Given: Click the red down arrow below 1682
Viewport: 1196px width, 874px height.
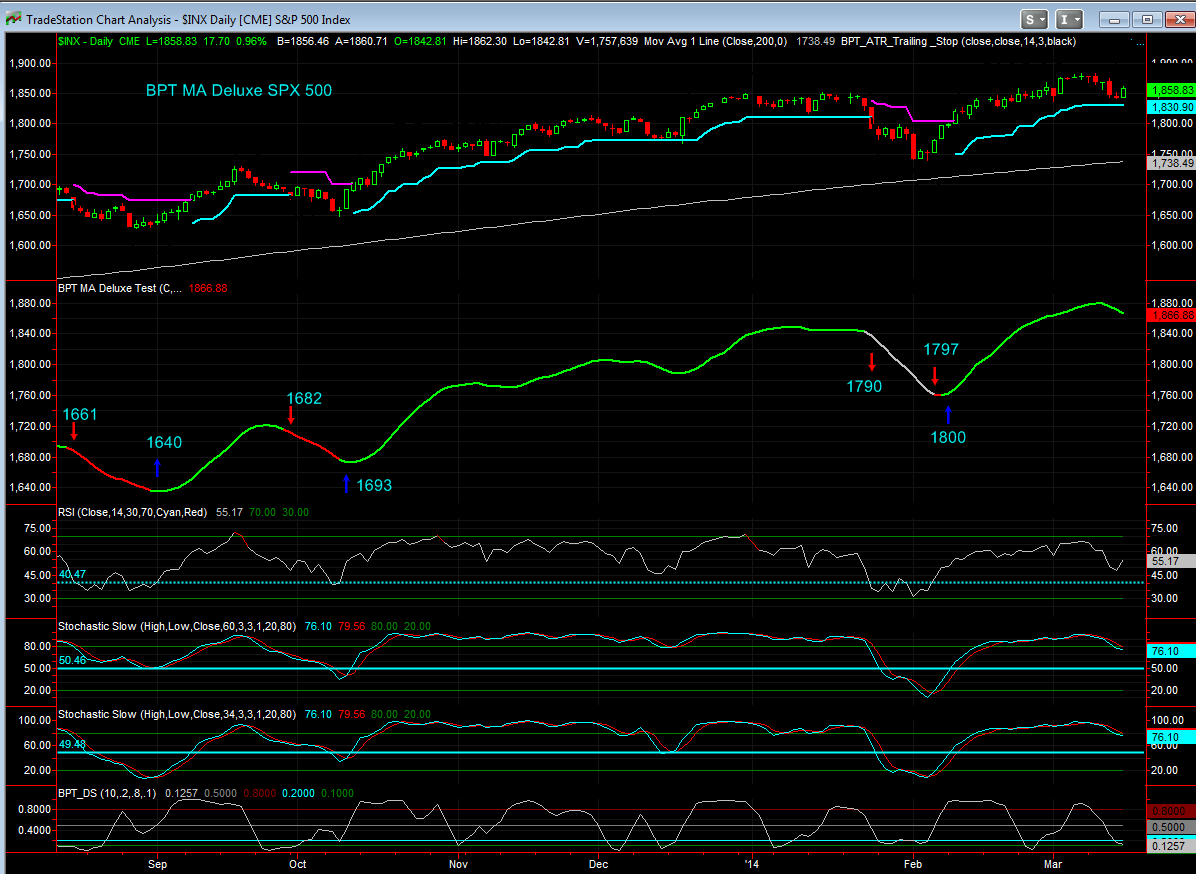Looking at the screenshot, I should point(290,415).
